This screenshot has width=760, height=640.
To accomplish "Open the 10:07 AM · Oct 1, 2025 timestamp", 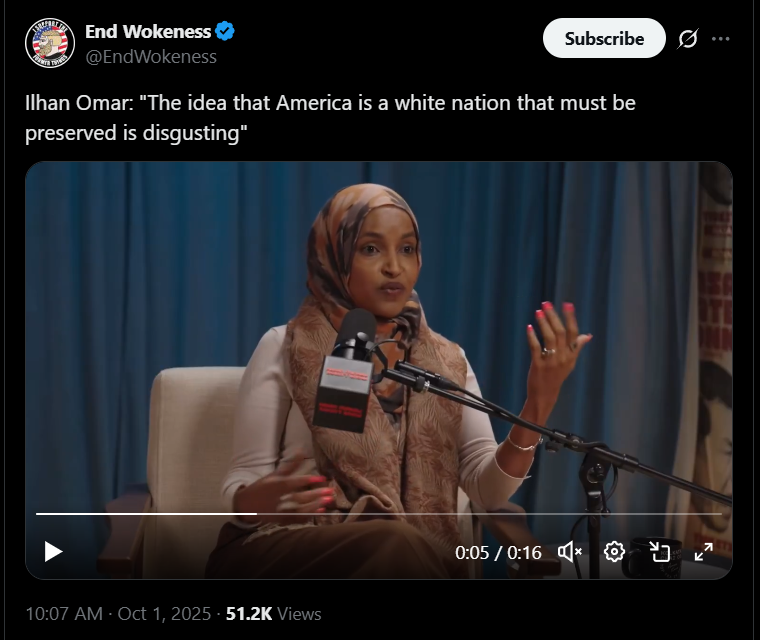I will tap(118, 614).
